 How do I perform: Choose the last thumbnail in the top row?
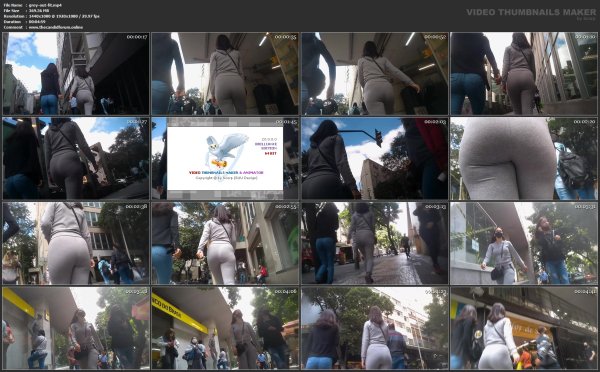[x=524, y=74]
